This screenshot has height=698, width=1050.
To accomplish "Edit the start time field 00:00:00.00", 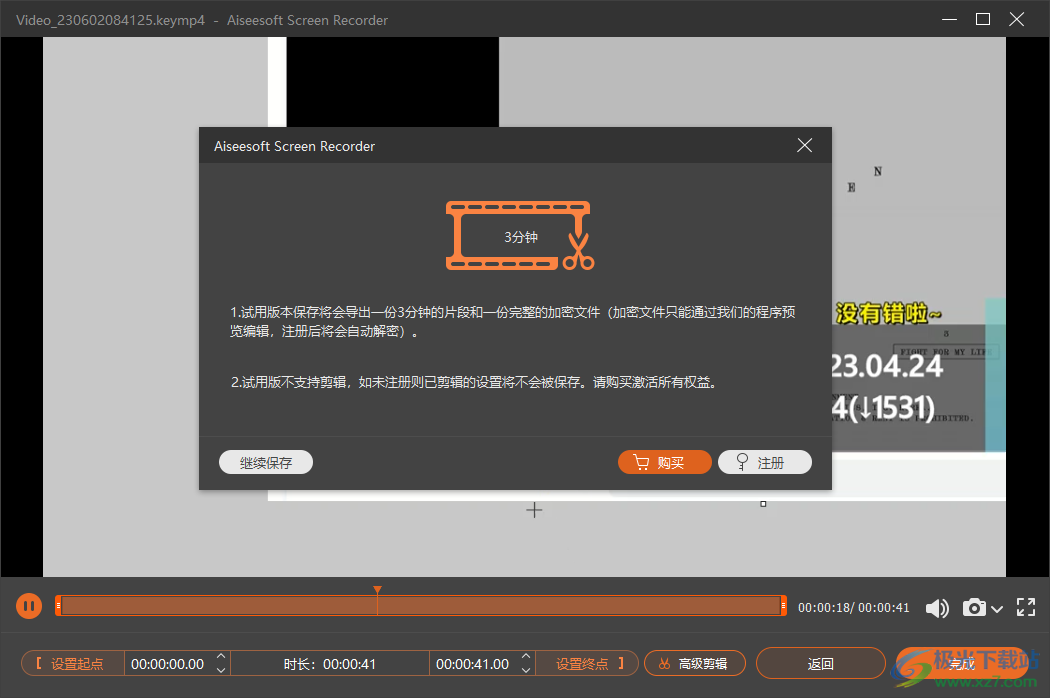I will click(x=168, y=664).
